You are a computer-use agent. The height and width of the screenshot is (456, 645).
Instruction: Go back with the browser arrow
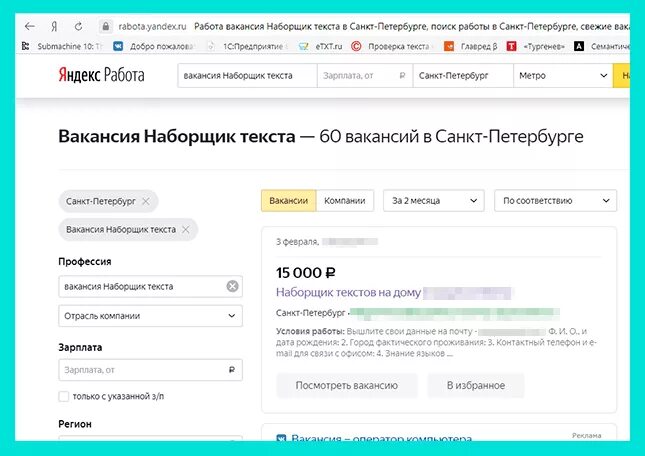tap(30, 26)
